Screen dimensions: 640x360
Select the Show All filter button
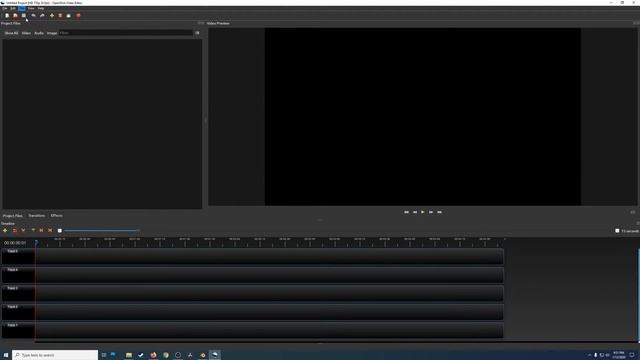point(11,33)
